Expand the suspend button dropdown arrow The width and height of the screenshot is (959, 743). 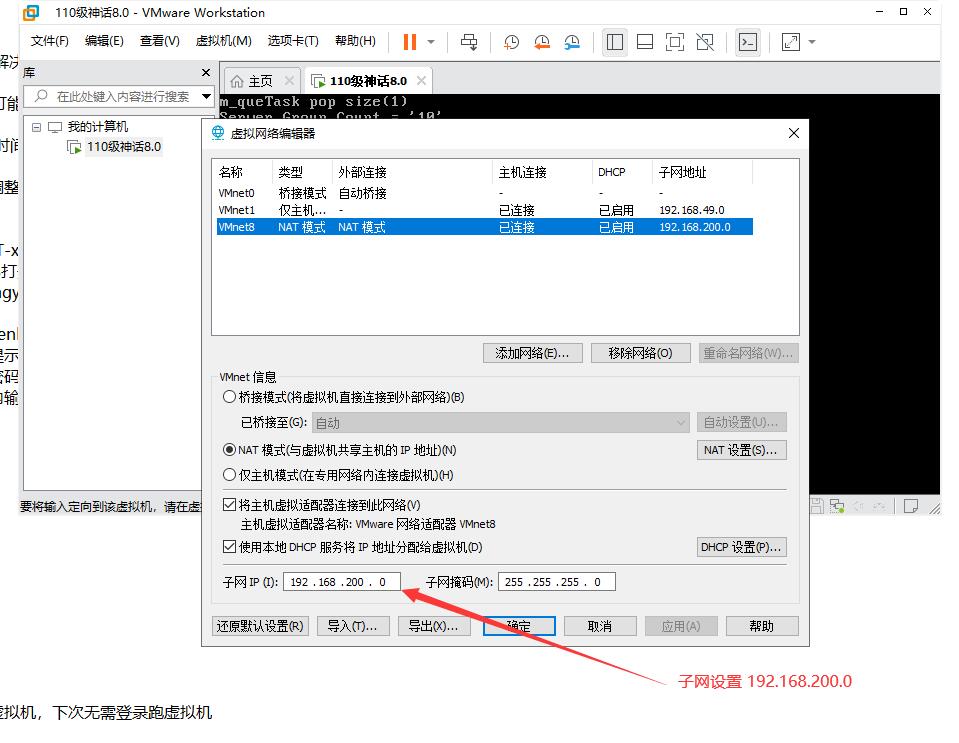(432, 42)
